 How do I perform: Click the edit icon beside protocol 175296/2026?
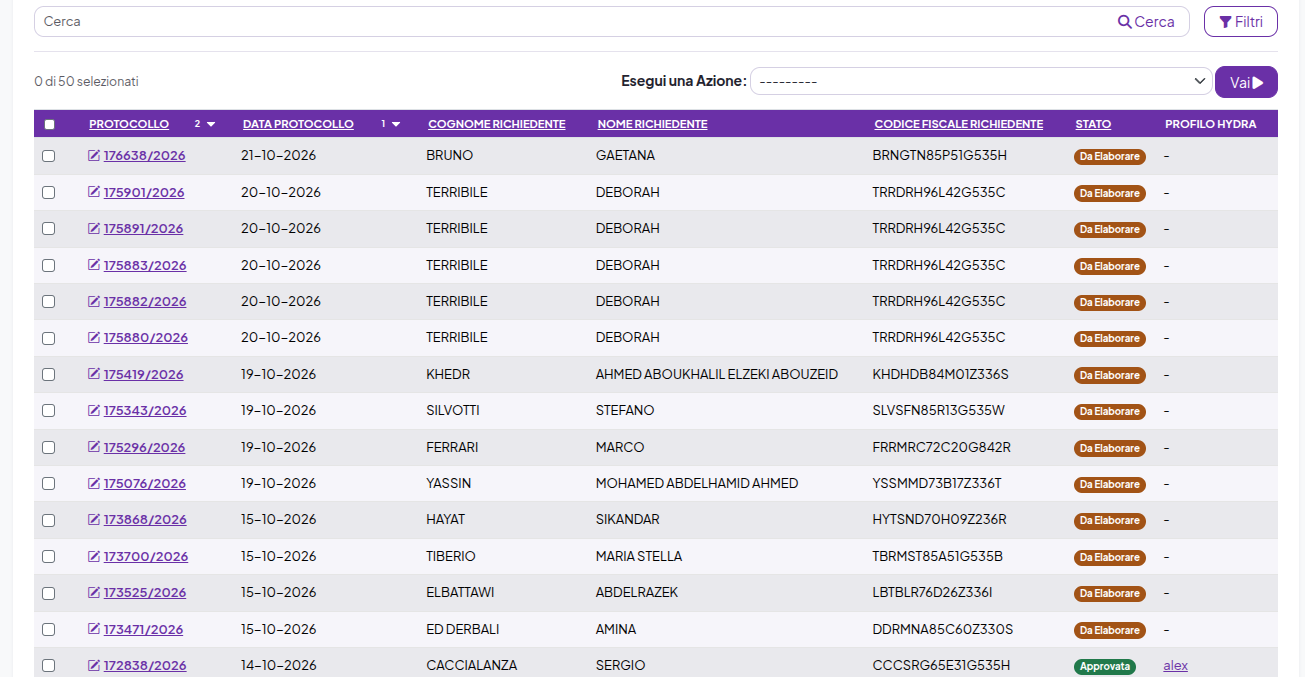(x=94, y=447)
